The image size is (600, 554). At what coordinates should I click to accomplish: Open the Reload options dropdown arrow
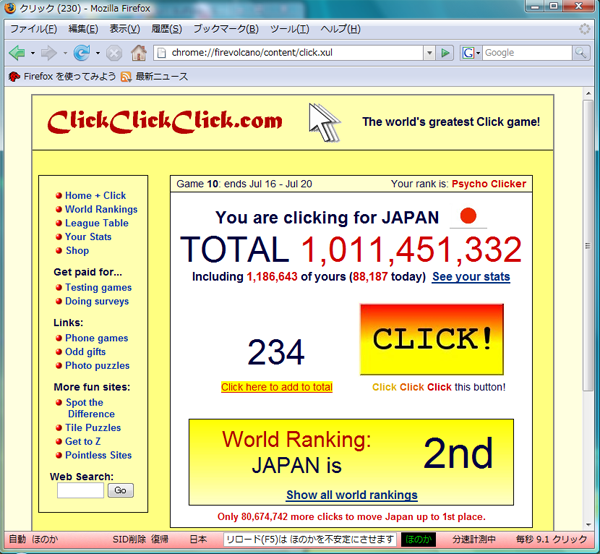click(98, 53)
